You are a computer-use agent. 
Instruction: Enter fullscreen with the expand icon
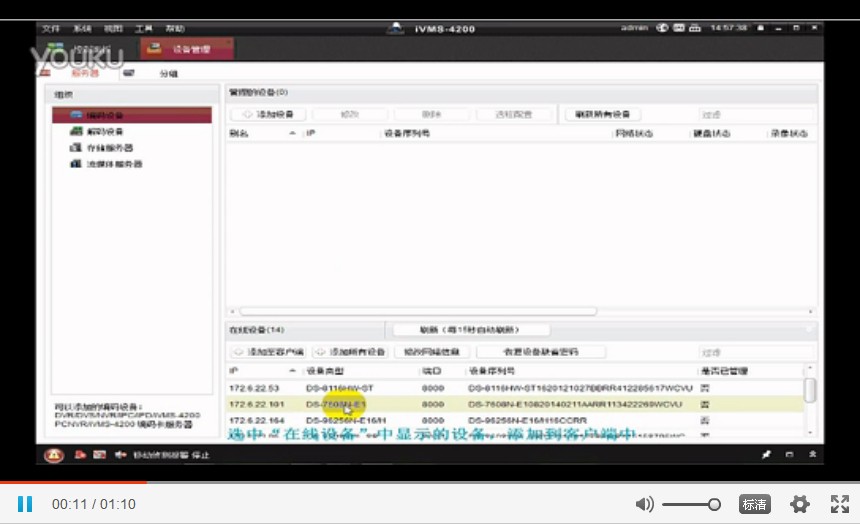point(840,504)
